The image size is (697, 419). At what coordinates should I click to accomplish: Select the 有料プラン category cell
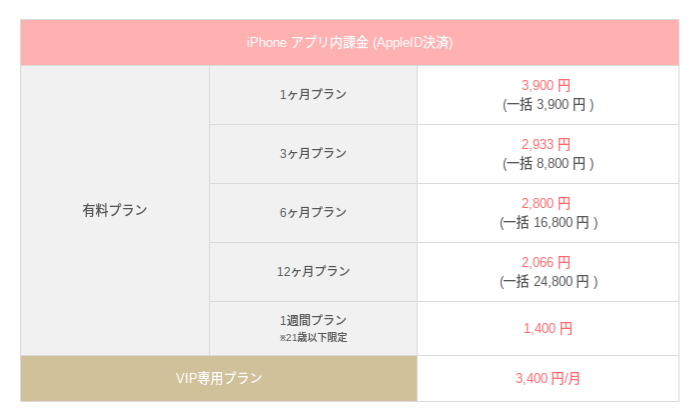click(114, 210)
